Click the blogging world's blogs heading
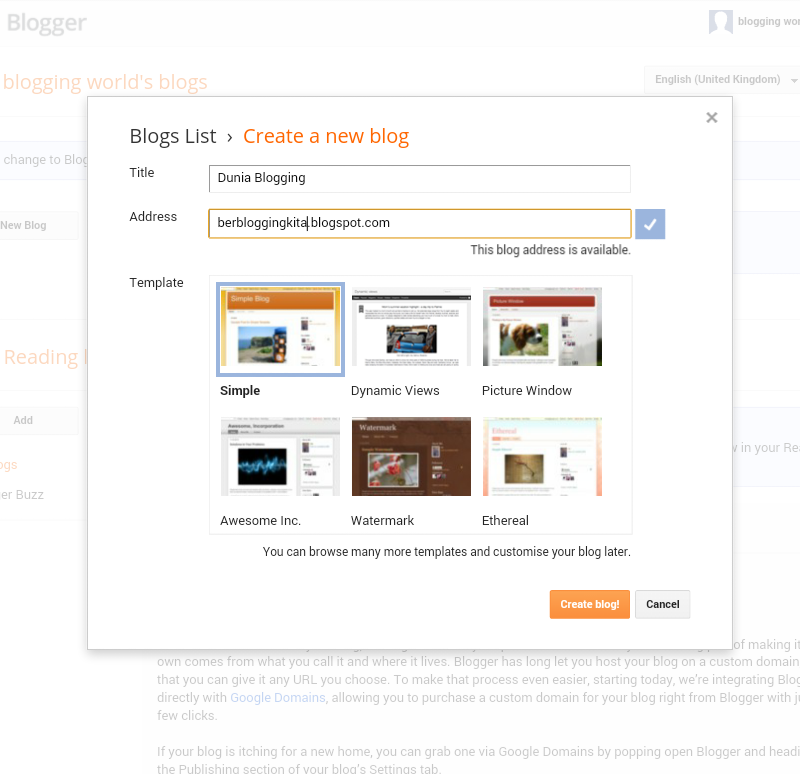Viewport: 800px width, 774px height. 105,82
